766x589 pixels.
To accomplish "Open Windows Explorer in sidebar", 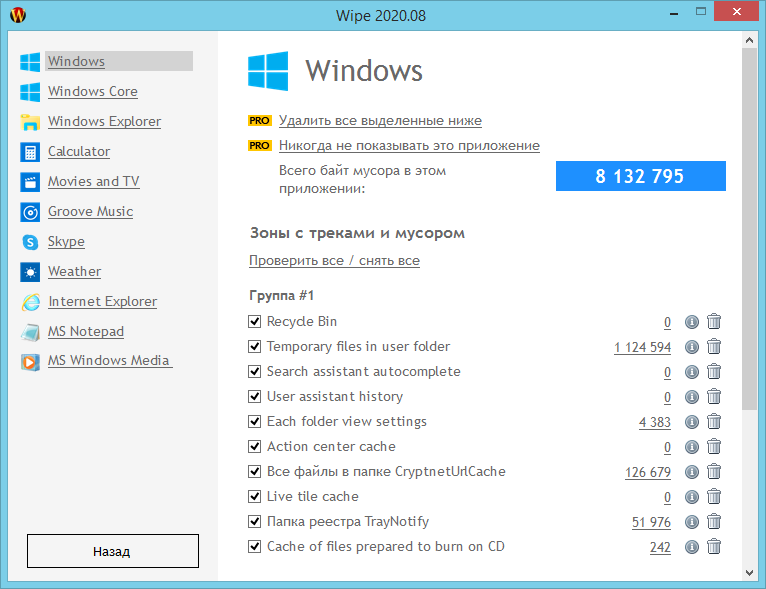I will pos(105,122).
